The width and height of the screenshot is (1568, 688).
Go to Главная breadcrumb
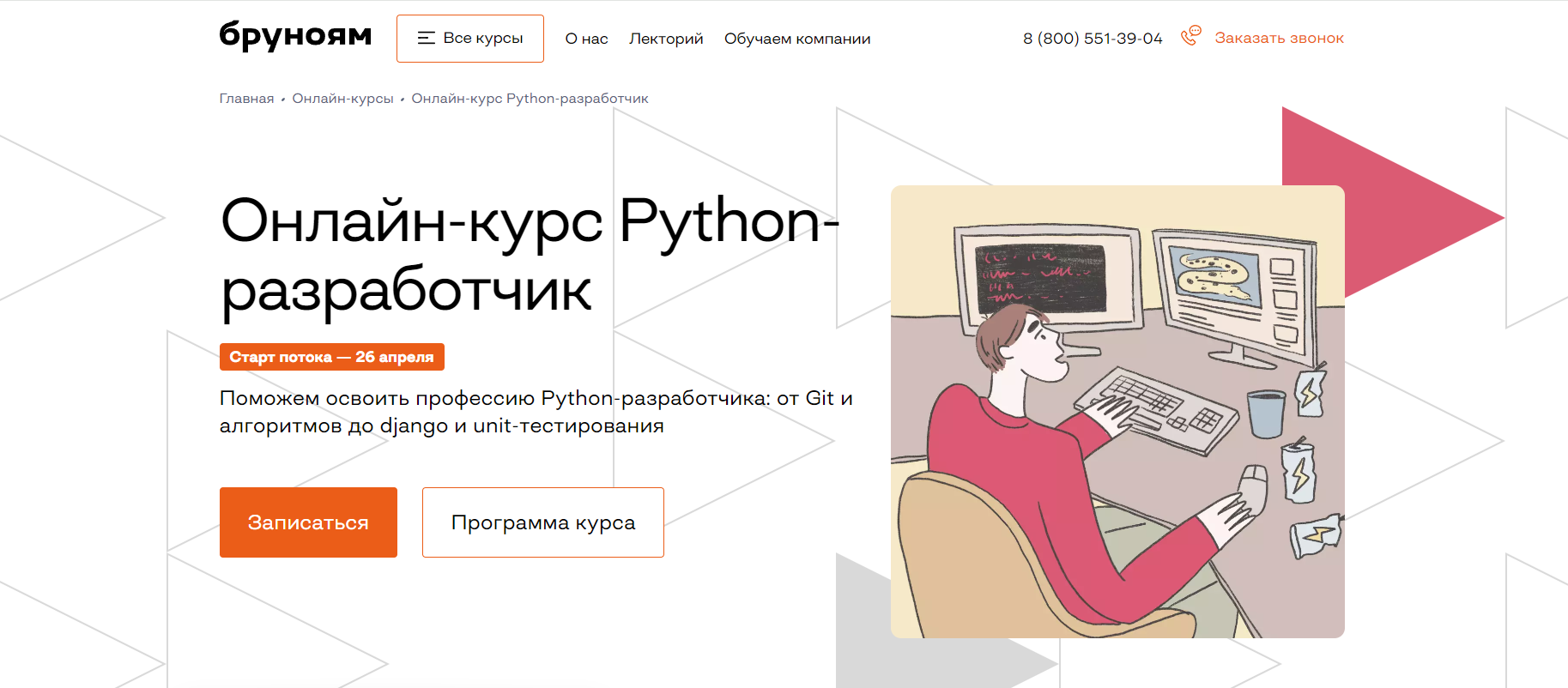point(246,99)
